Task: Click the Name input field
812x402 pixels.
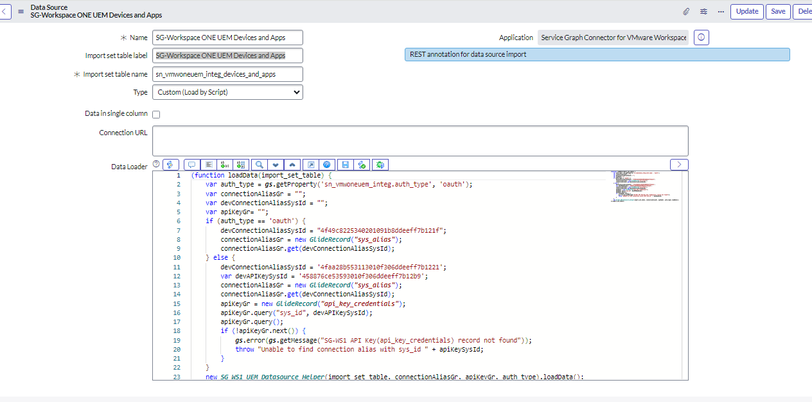Action: [x=227, y=37]
